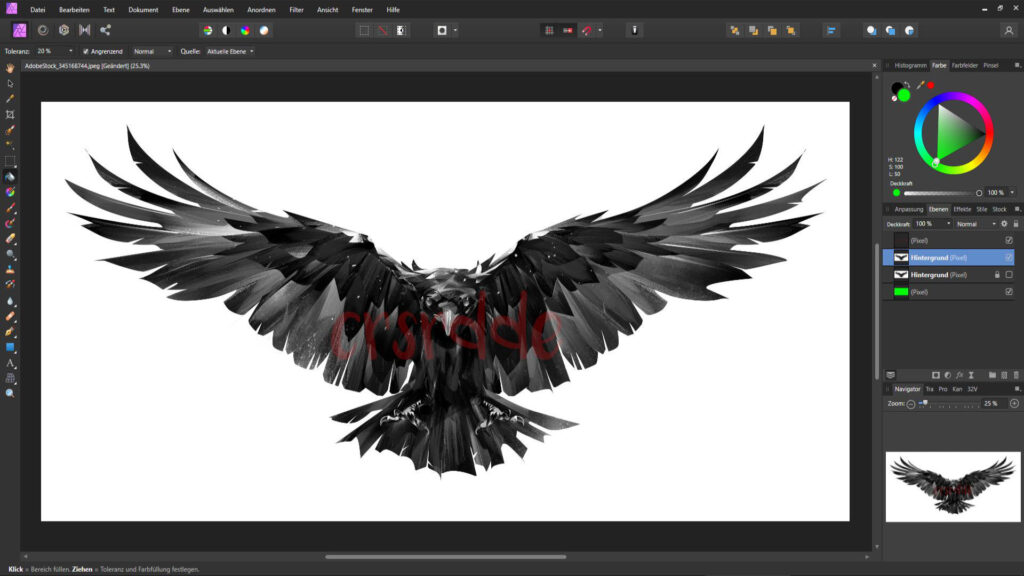Toggle the Angrenzend checkbox
This screenshot has width=1024, height=576.
click(86, 51)
